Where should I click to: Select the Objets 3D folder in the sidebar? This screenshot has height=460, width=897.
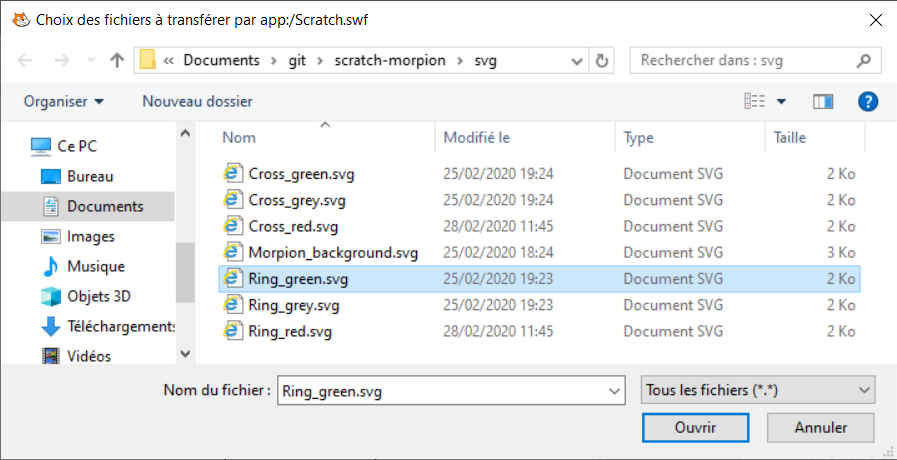pyautogui.click(x=98, y=297)
